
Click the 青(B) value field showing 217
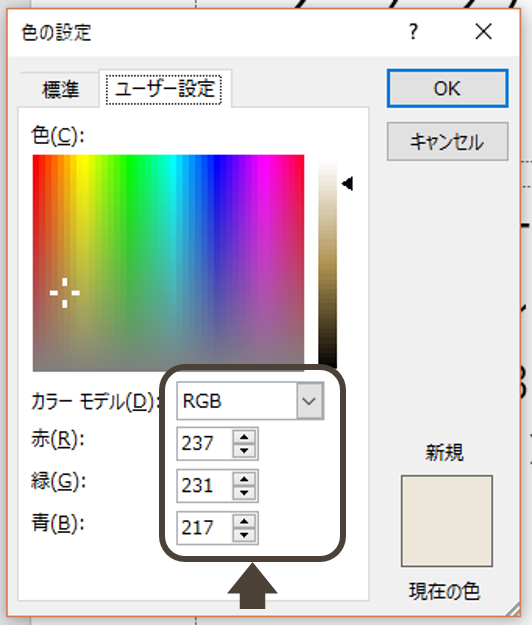204,528
